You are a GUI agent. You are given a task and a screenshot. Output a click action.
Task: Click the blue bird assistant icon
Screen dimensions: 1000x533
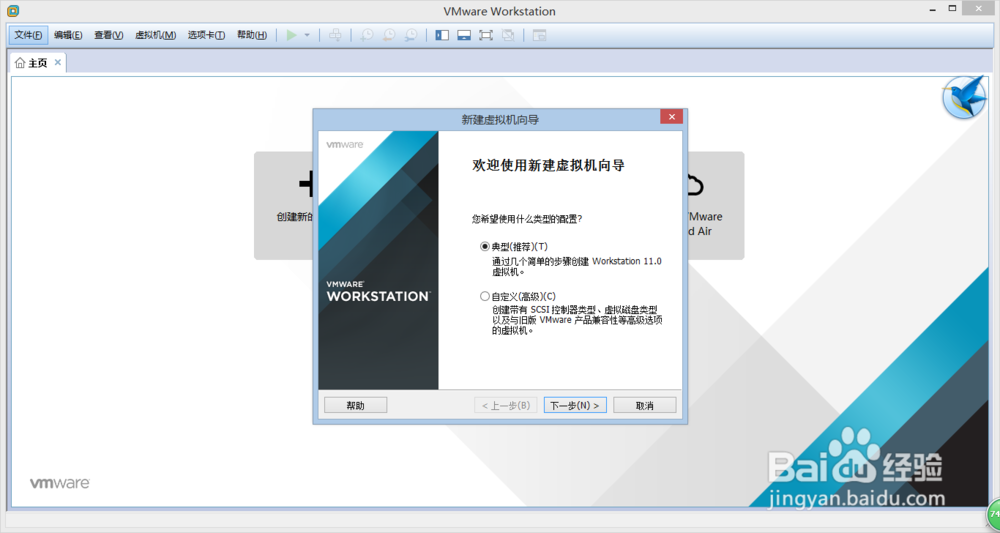pos(964,97)
